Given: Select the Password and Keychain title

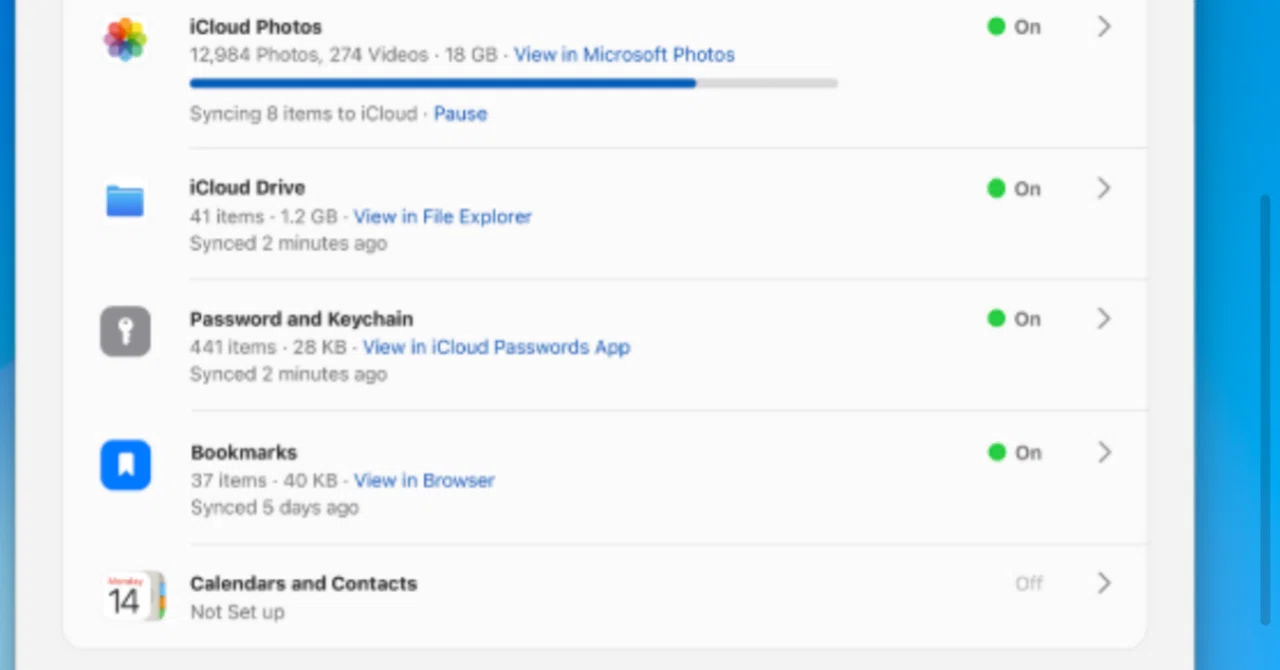Looking at the screenshot, I should [301, 319].
